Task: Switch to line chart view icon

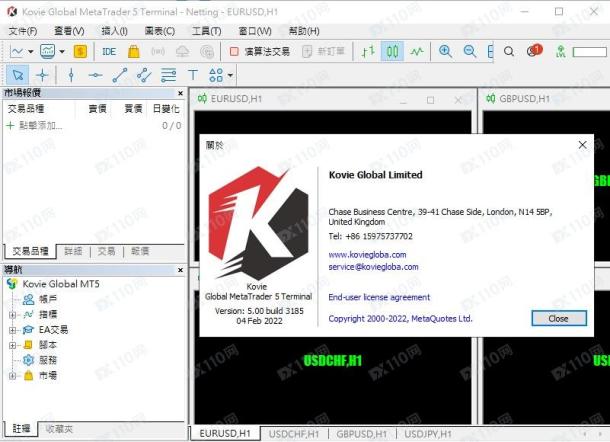Action: tap(417, 51)
